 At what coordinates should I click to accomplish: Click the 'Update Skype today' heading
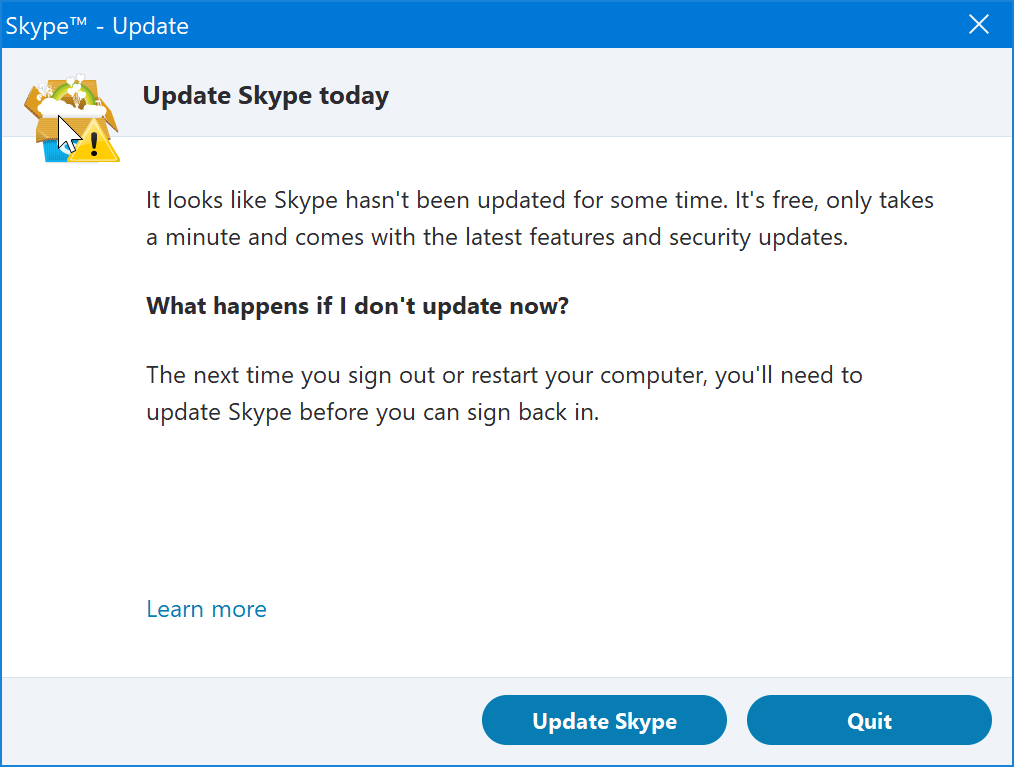point(265,96)
